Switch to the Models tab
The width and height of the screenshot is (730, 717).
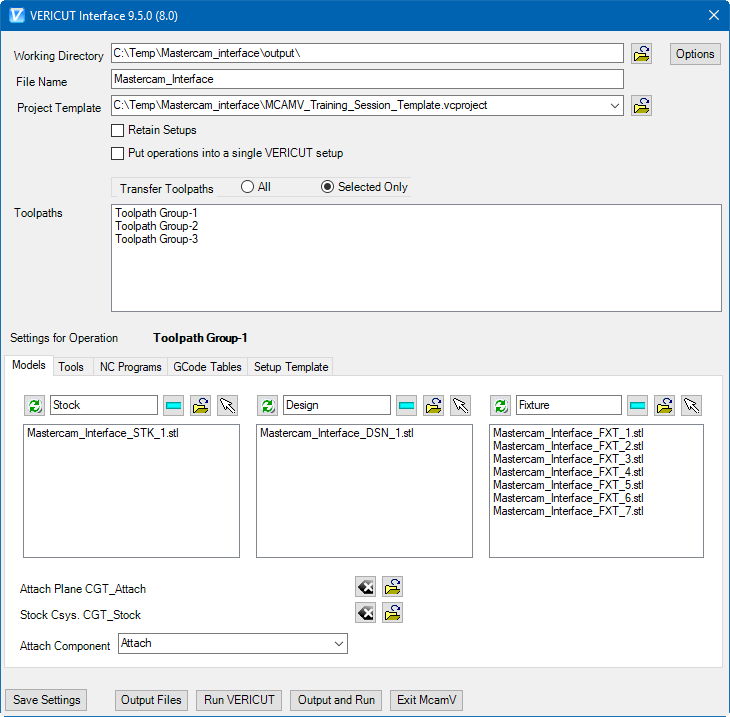[29, 365]
